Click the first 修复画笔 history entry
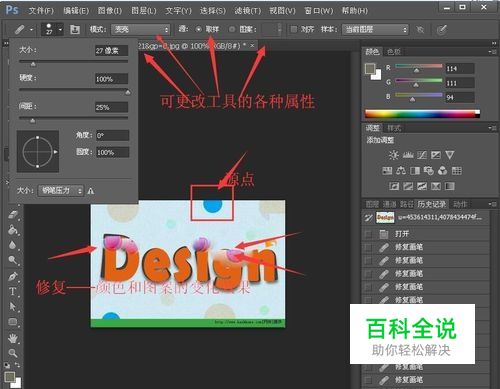The image size is (500, 389). coord(426,247)
